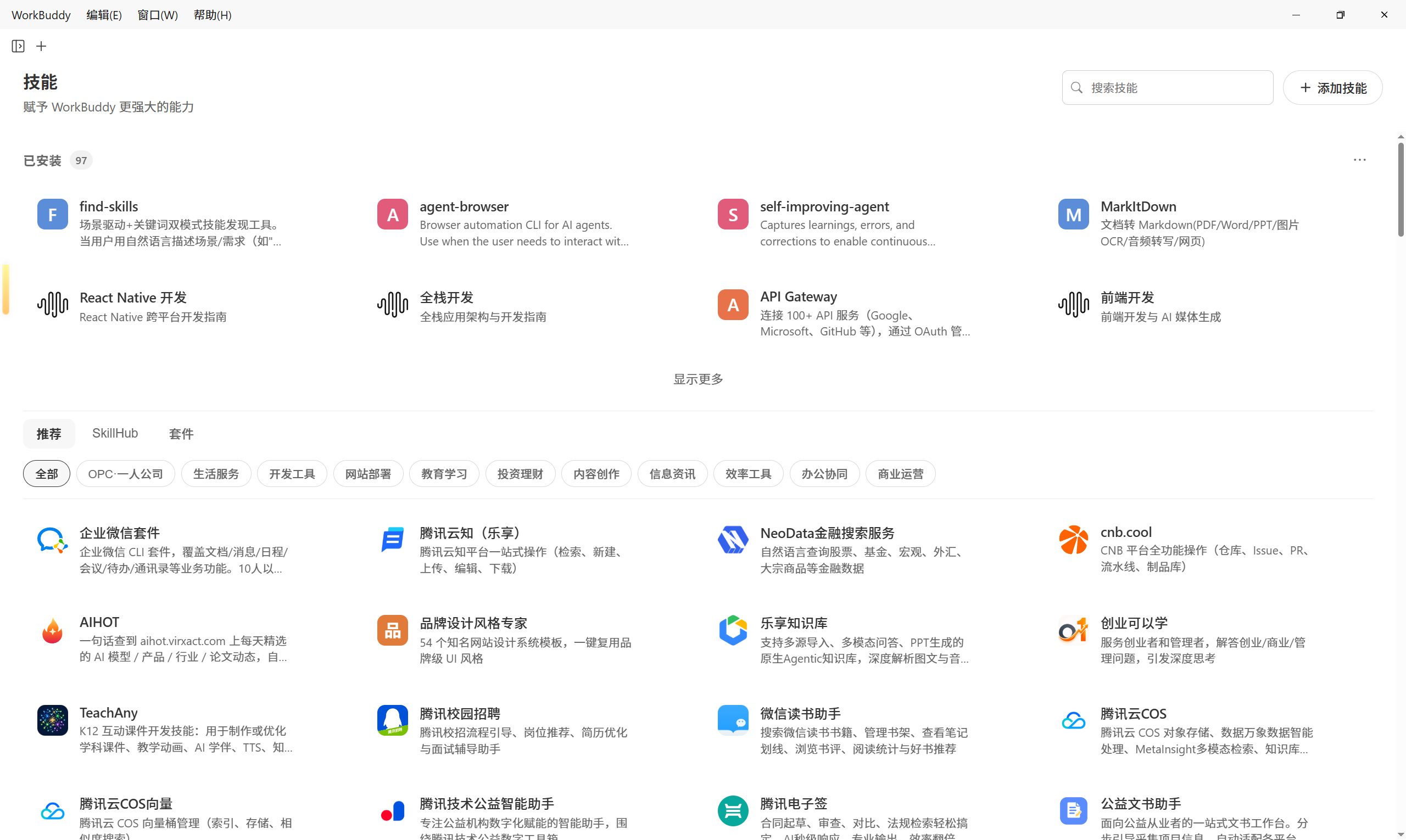
Task: Open the 帮助(H) menu
Action: click(213, 15)
